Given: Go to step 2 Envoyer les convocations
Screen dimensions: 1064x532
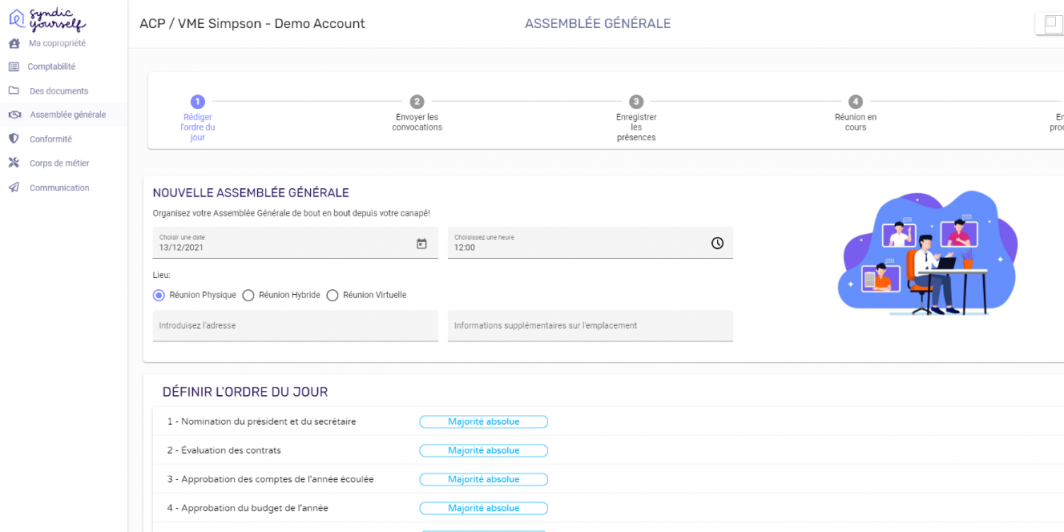Looking at the screenshot, I should pyautogui.click(x=417, y=102).
